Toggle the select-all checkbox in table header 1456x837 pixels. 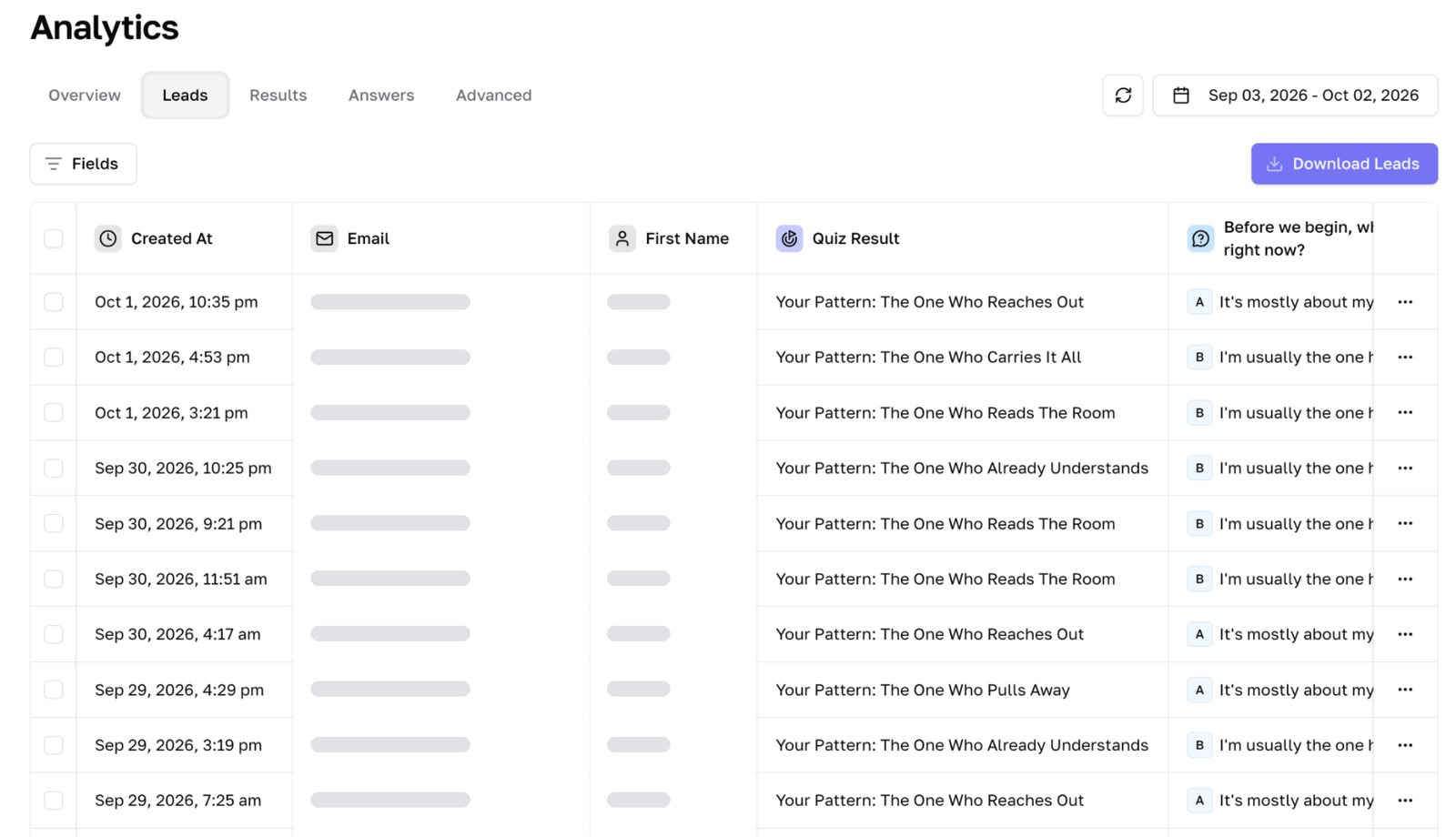[54, 238]
